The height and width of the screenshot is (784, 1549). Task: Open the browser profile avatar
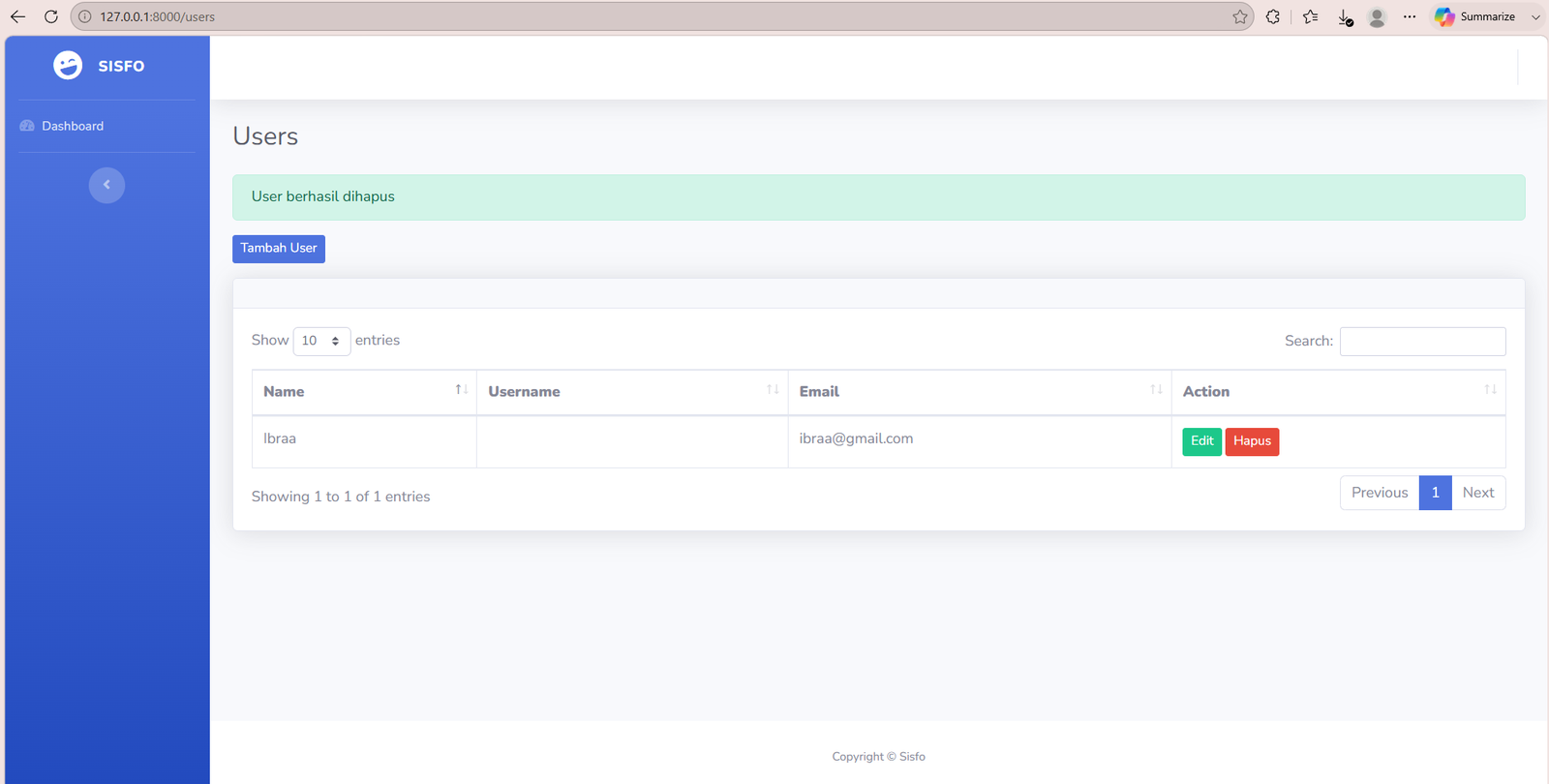tap(1377, 17)
